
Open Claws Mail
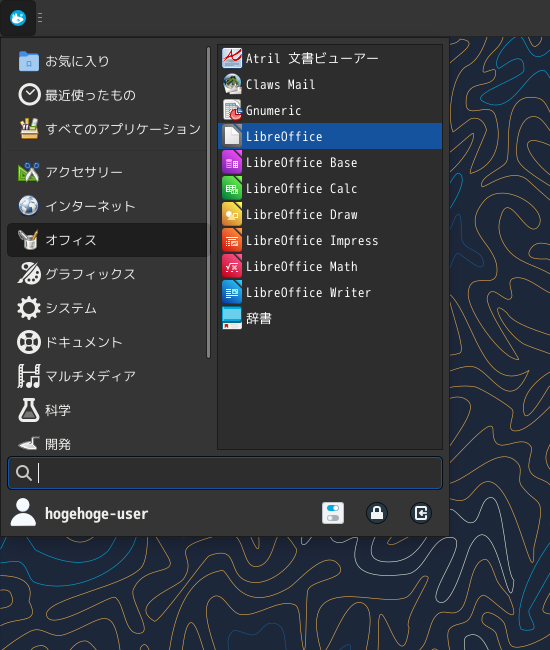[330, 84]
